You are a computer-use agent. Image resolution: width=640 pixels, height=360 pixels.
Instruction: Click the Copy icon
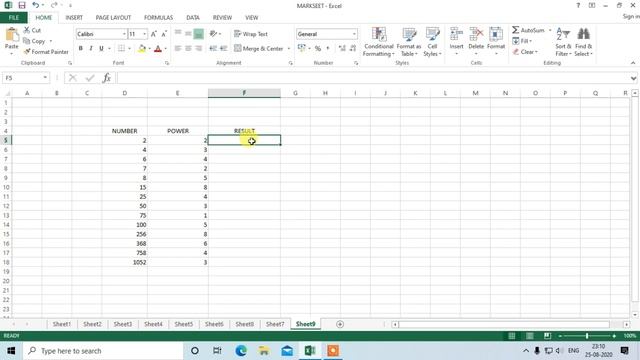[27, 41]
